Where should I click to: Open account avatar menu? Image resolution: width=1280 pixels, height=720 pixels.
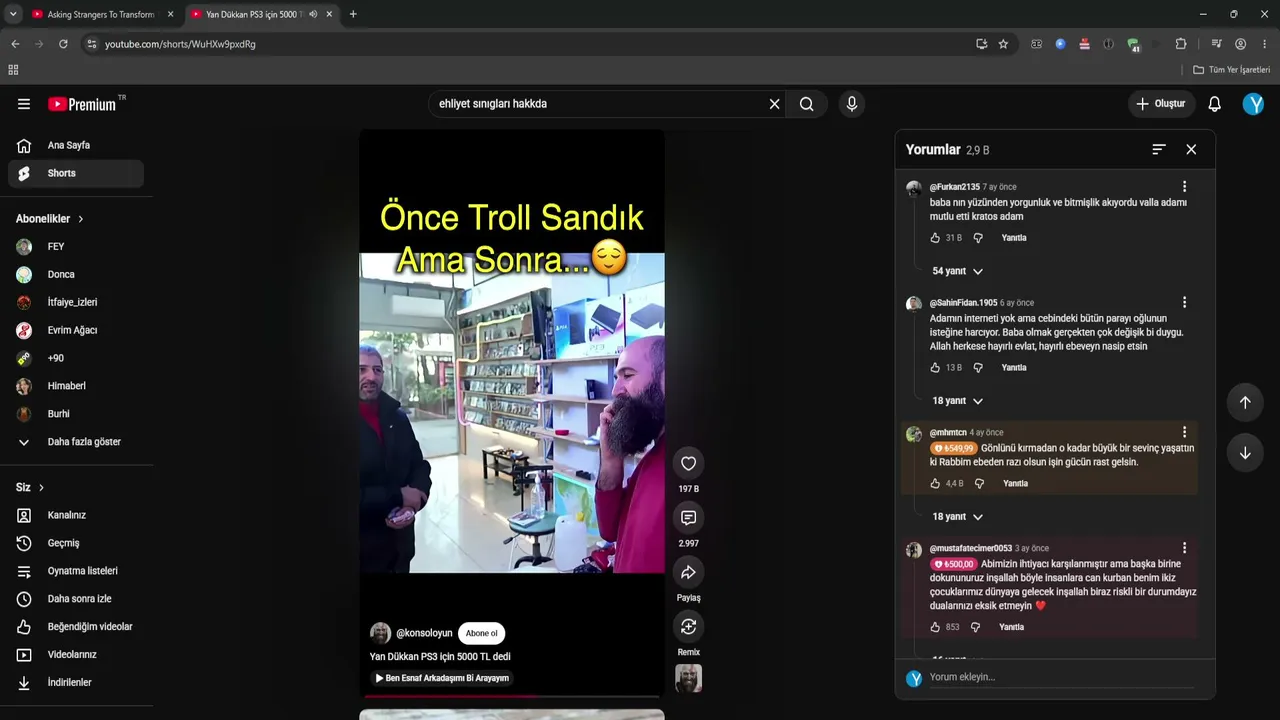[1253, 104]
